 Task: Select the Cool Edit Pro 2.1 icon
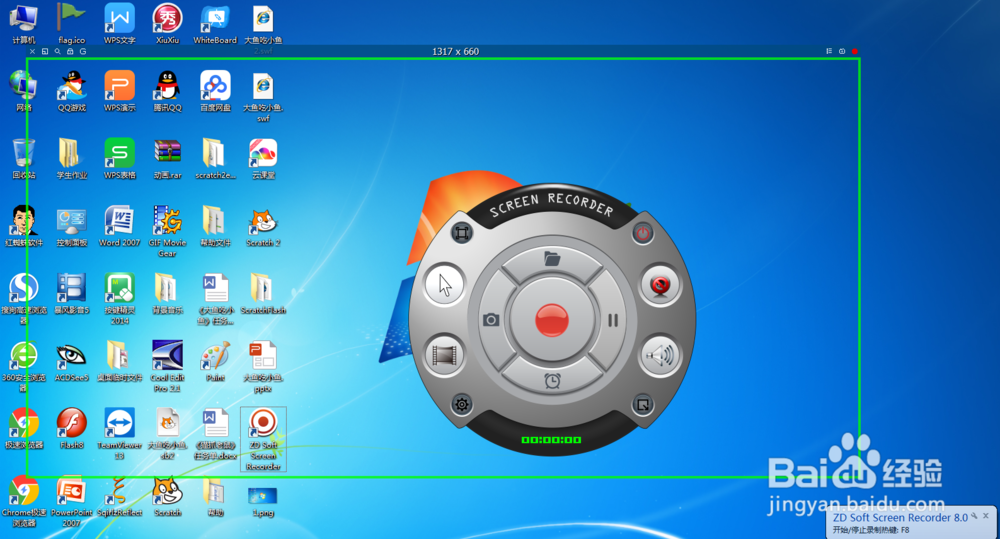pos(167,366)
